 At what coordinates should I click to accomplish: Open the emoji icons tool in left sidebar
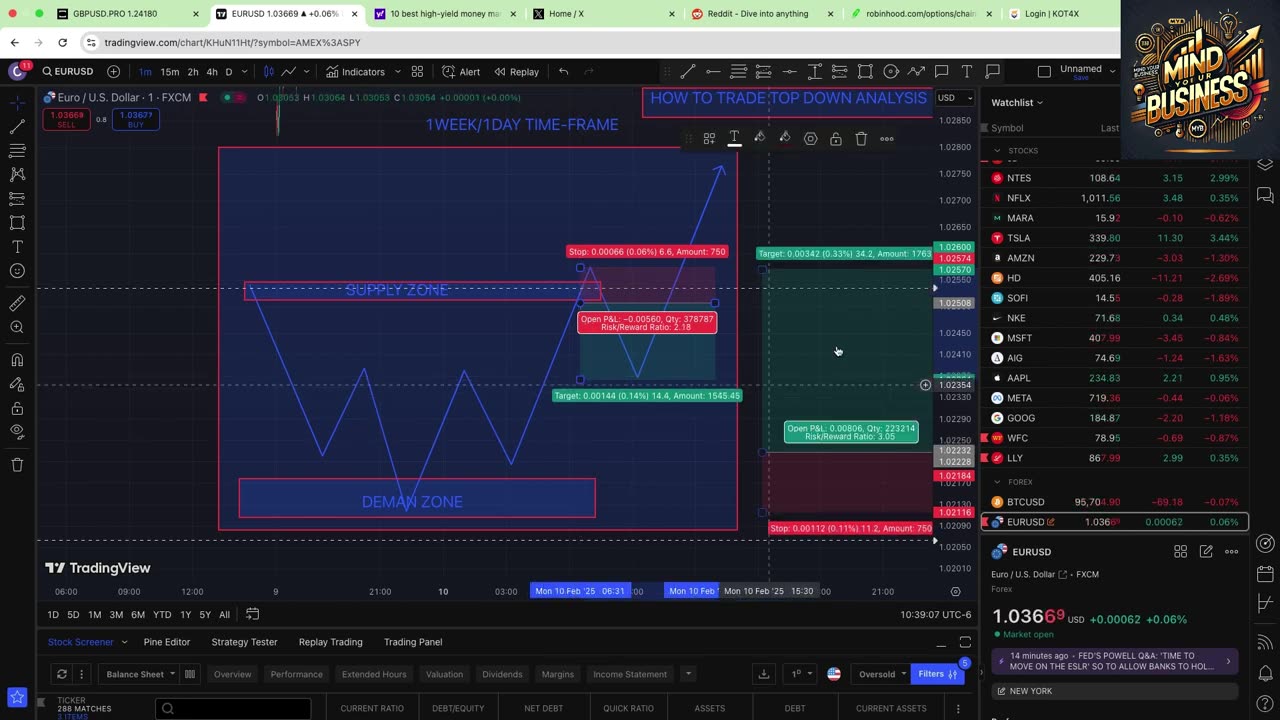point(17,271)
